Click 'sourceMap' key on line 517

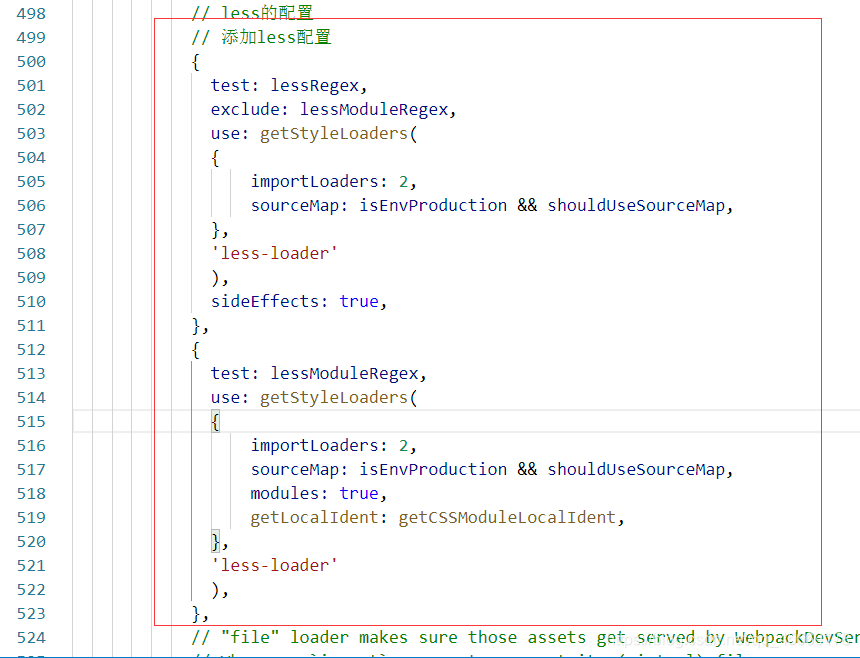click(x=295, y=469)
